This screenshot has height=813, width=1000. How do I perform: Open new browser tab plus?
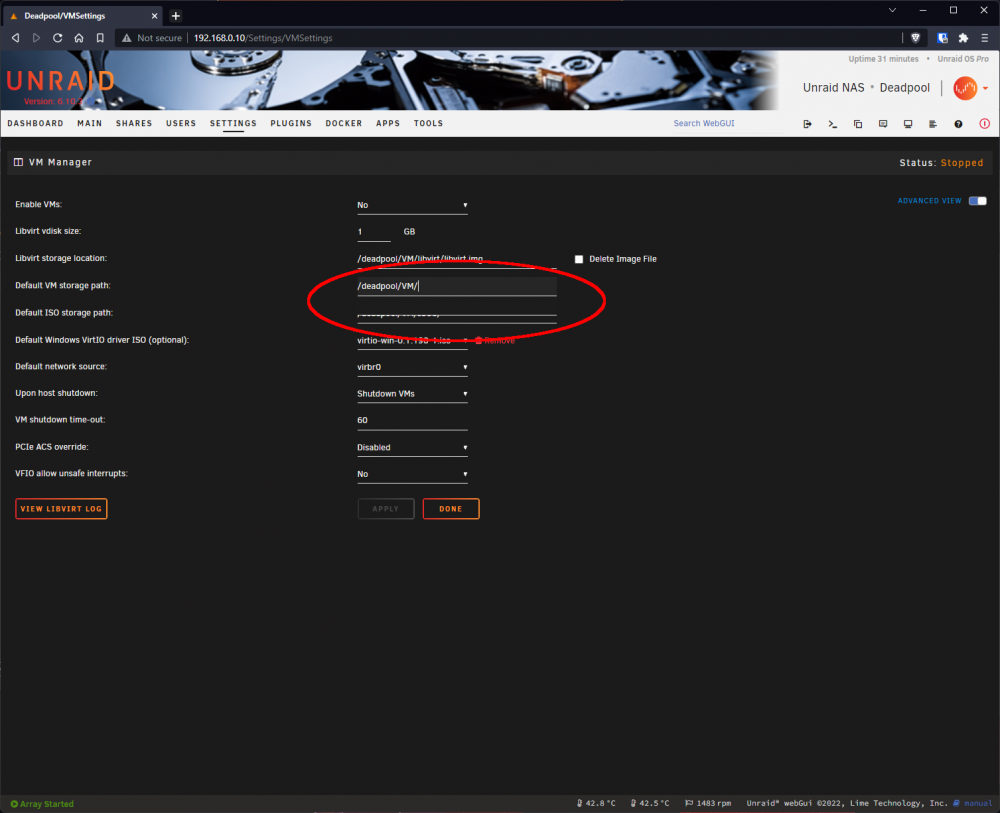click(x=176, y=16)
